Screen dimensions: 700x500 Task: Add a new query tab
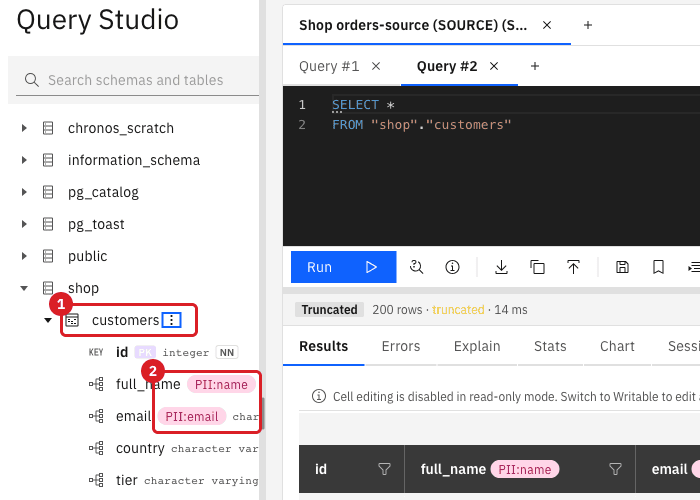(535, 66)
